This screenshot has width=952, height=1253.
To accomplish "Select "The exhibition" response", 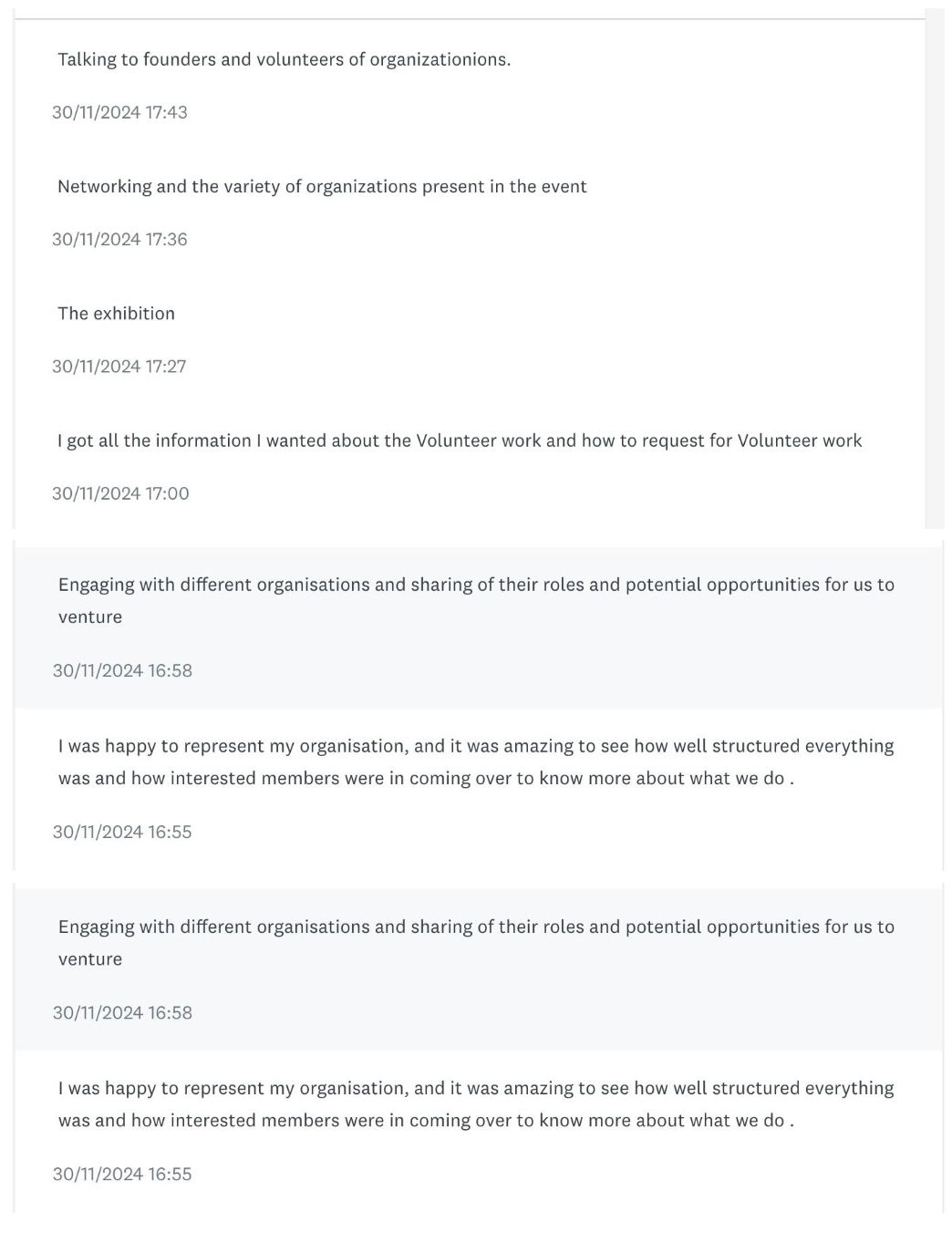I will pyautogui.click(x=116, y=314).
